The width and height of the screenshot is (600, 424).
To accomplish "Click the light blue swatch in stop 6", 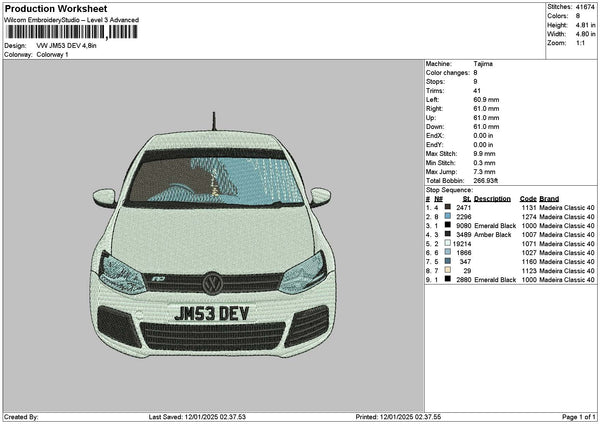I will click(x=447, y=252).
